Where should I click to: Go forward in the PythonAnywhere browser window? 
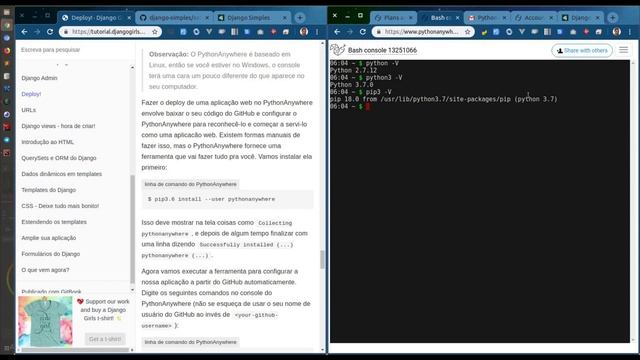pyautogui.click(x=350, y=32)
